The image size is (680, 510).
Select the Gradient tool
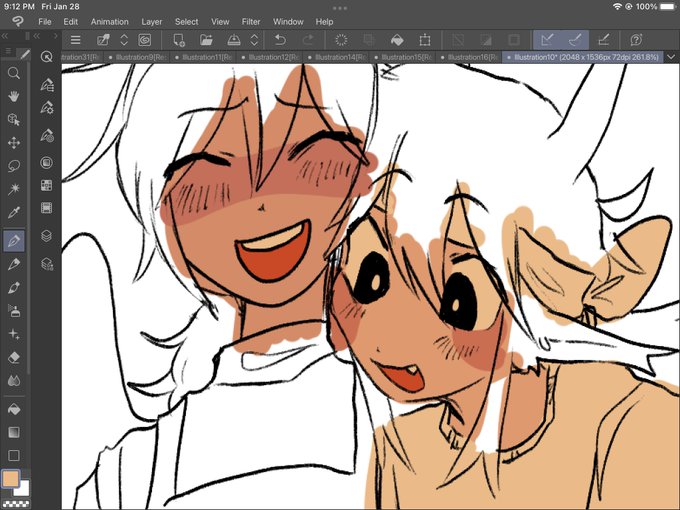[x=14, y=432]
